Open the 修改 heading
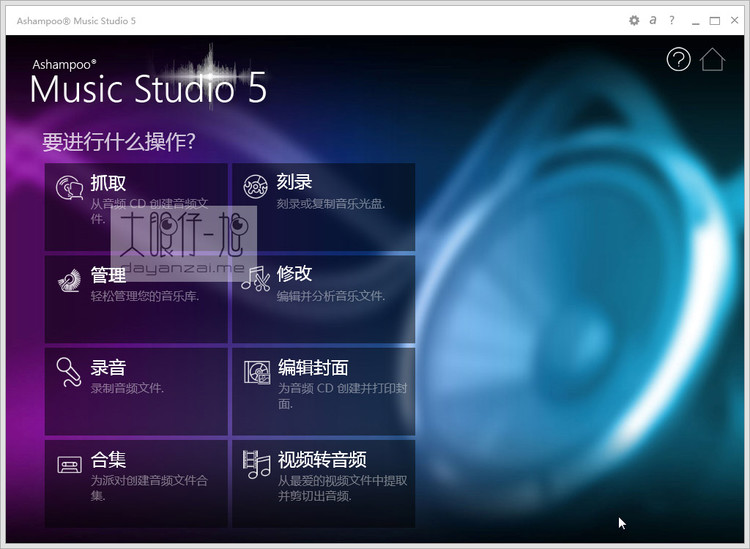750x549 pixels. (x=294, y=274)
